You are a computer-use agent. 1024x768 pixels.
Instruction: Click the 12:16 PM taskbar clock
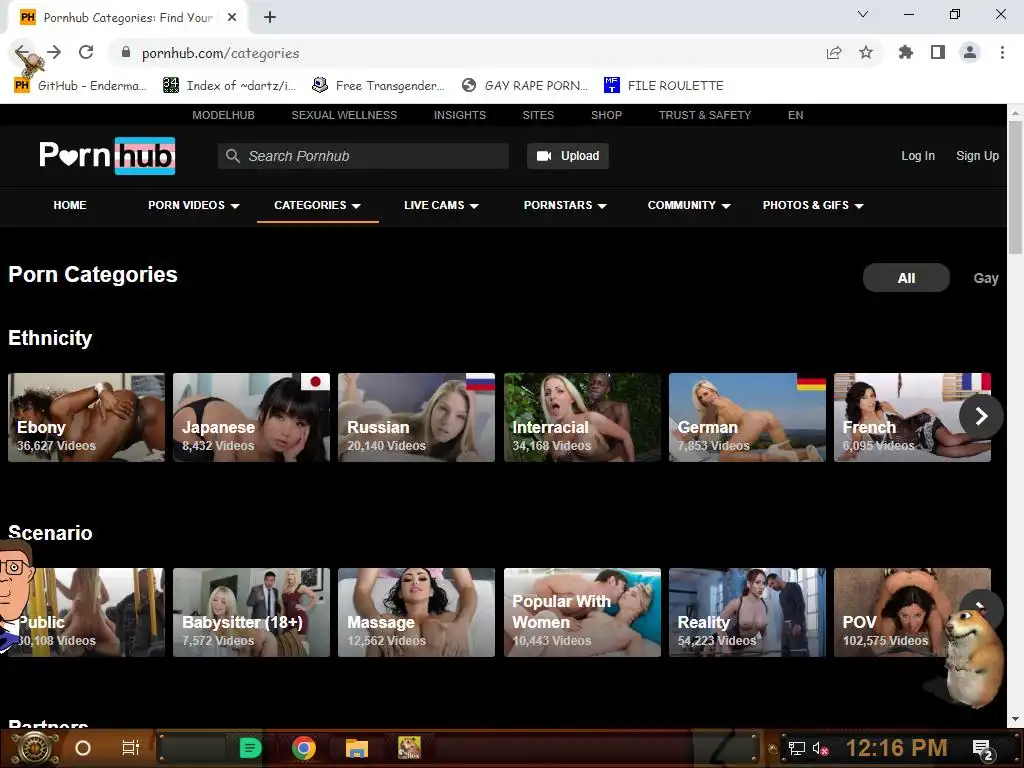(x=897, y=748)
